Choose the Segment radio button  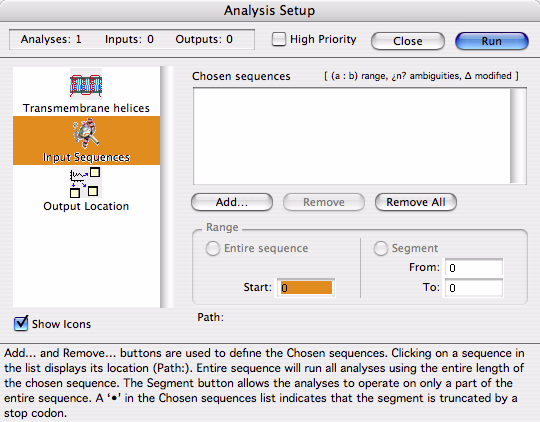[x=381, y=248]
